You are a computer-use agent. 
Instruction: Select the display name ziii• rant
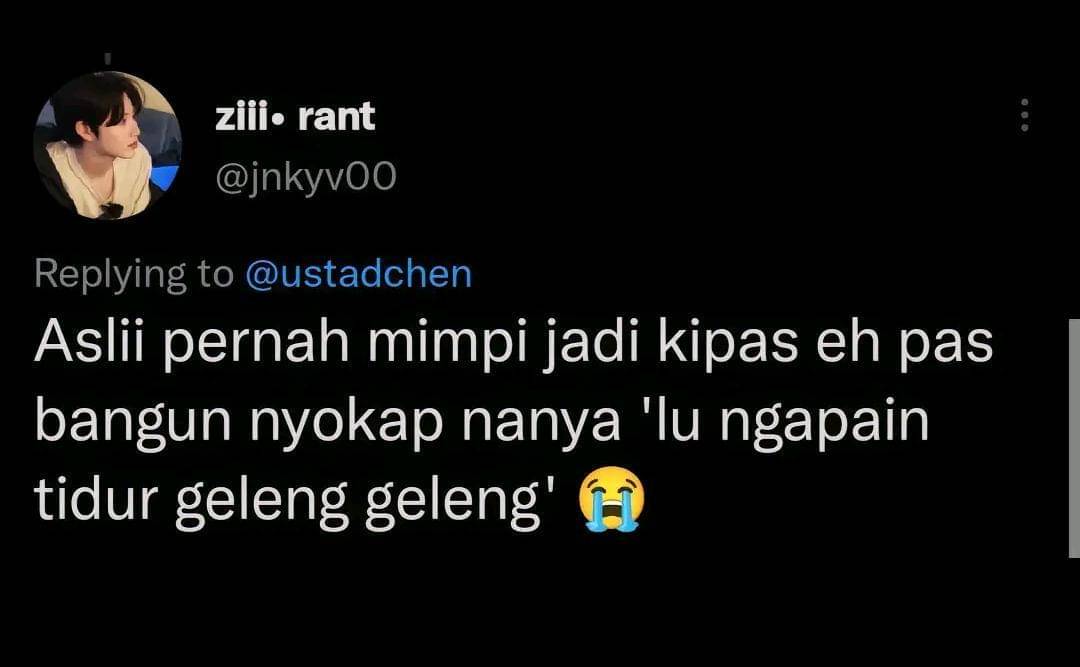(295, 116)
